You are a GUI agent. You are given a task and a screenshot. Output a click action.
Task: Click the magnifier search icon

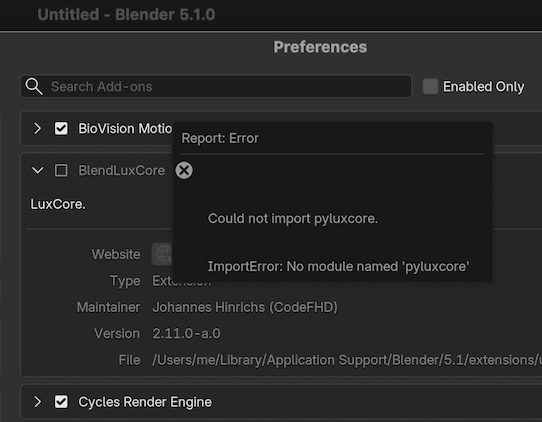tap(34, 86)
